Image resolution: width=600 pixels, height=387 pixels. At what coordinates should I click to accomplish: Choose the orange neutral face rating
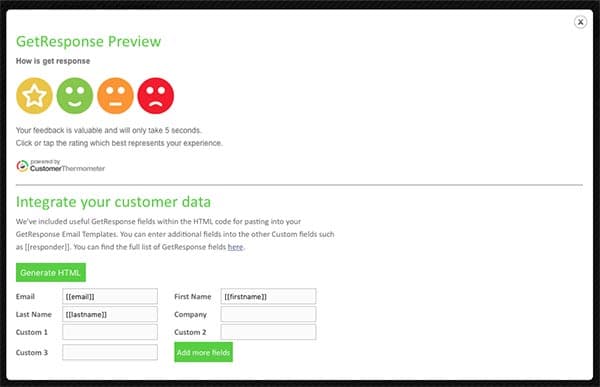[115, 96]
